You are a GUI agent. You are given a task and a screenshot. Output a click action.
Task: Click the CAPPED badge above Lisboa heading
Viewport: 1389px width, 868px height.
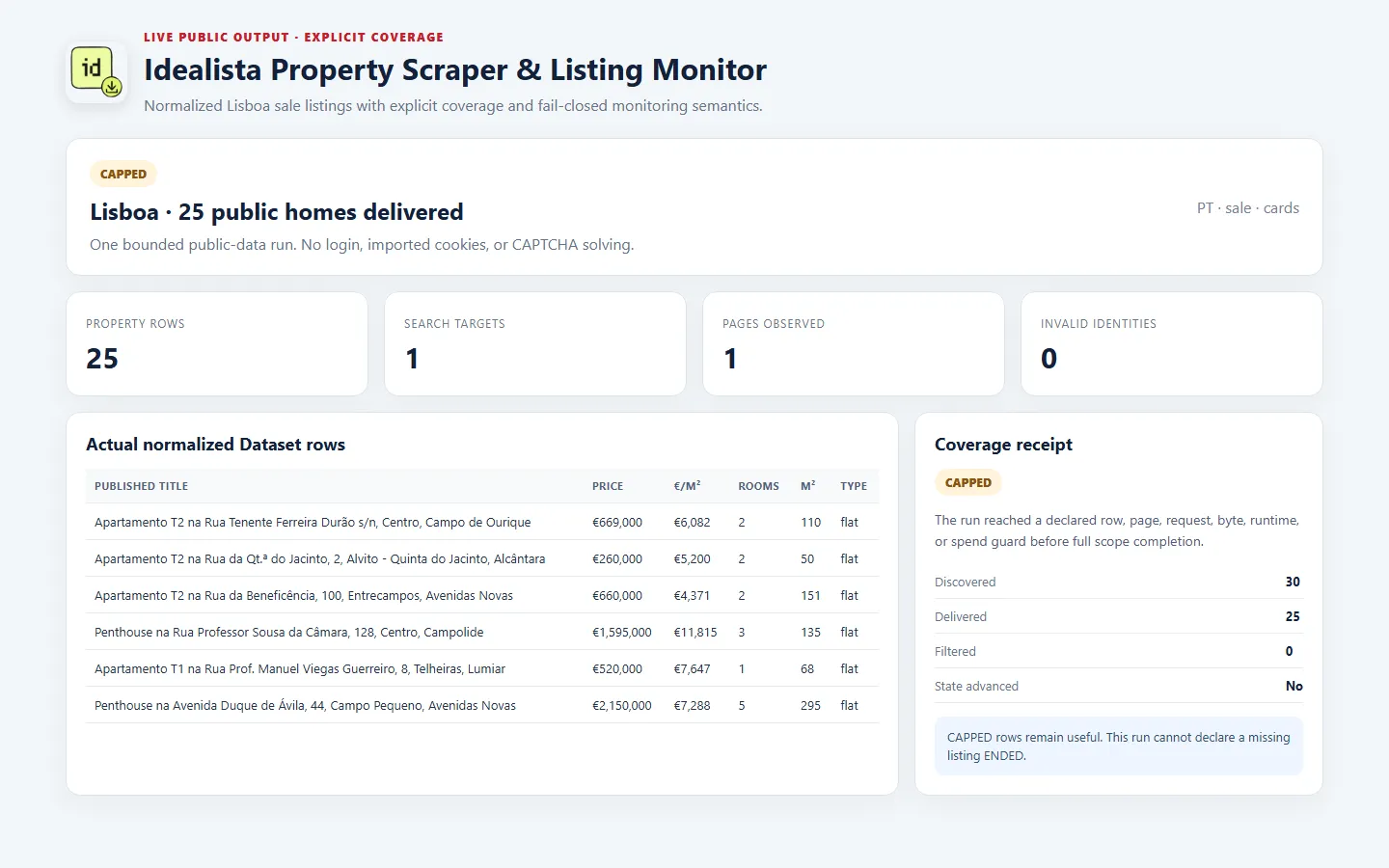point(123,175)
